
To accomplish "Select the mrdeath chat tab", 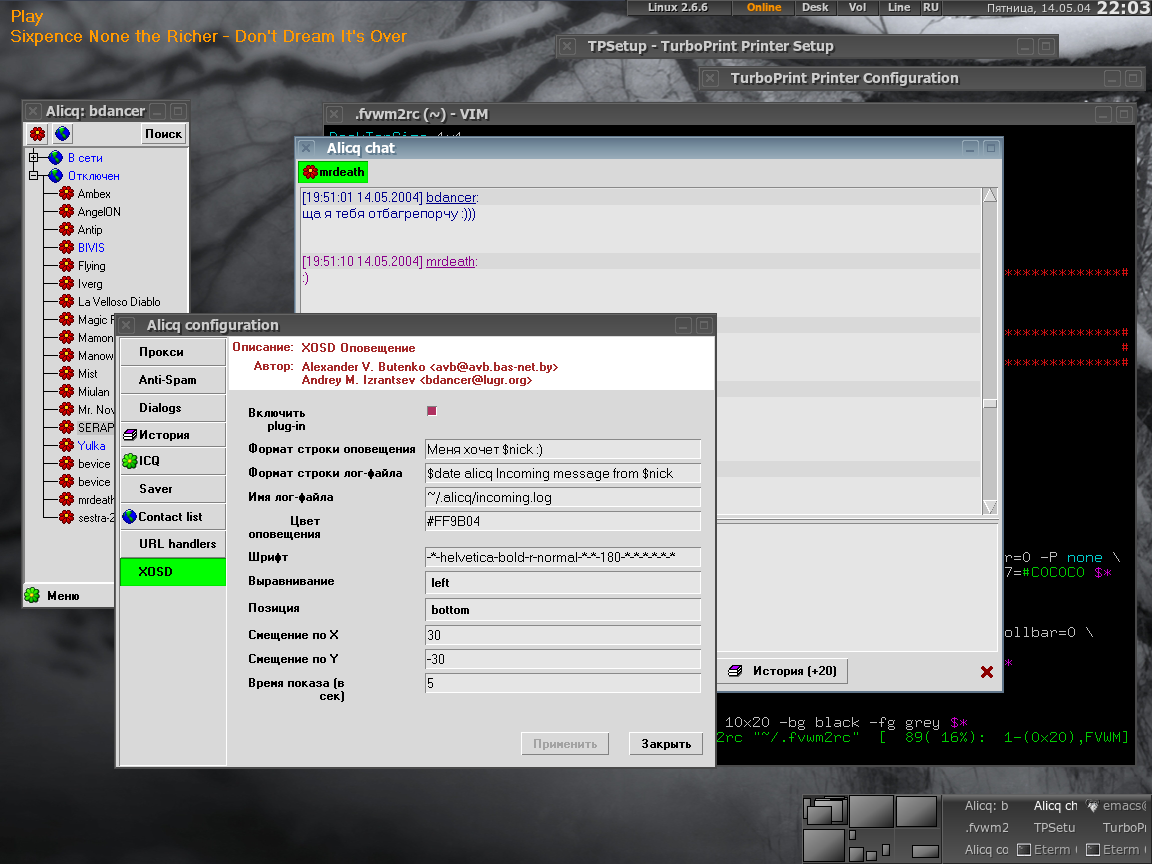I will pyautogui.click(x=334, y=172).
